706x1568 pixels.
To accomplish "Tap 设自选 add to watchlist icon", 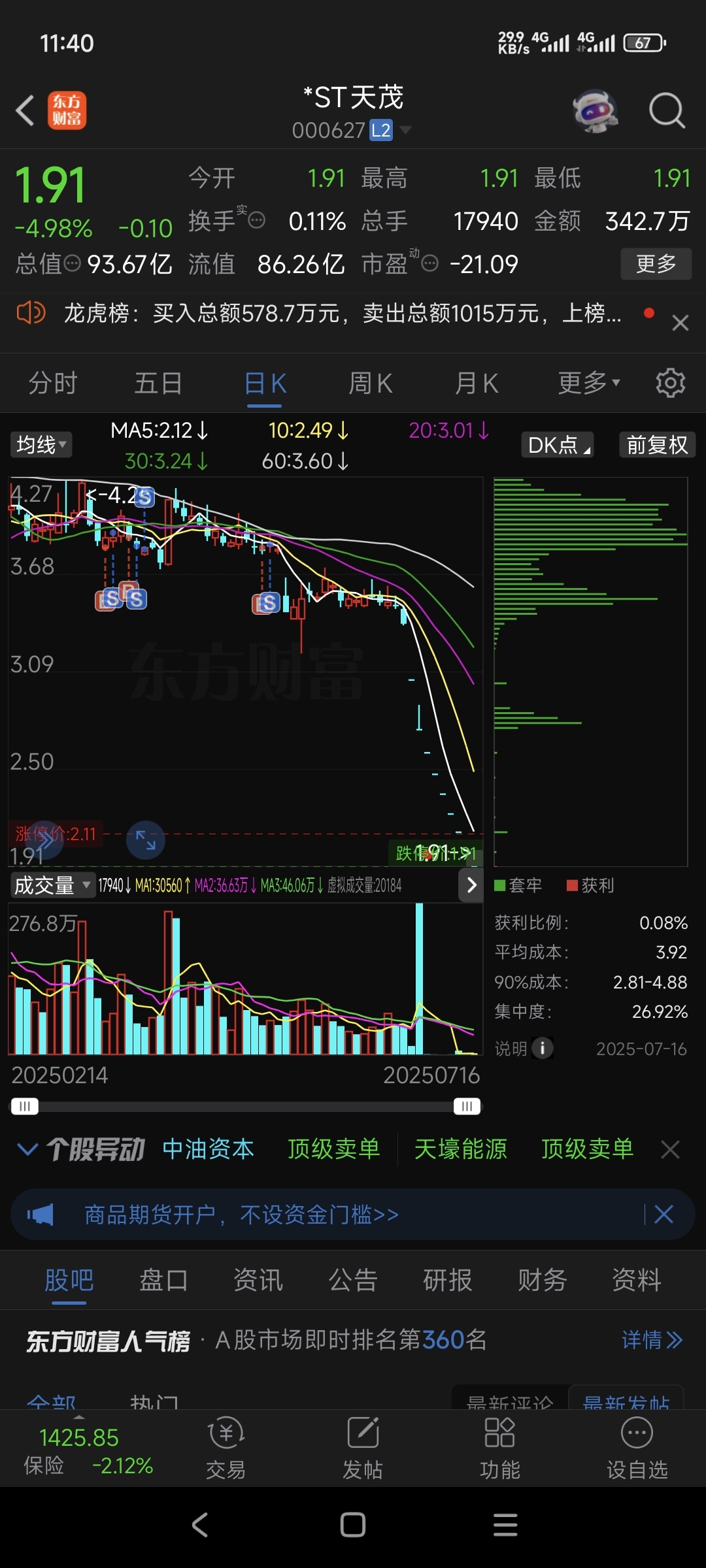I will tap(637, 1448).
